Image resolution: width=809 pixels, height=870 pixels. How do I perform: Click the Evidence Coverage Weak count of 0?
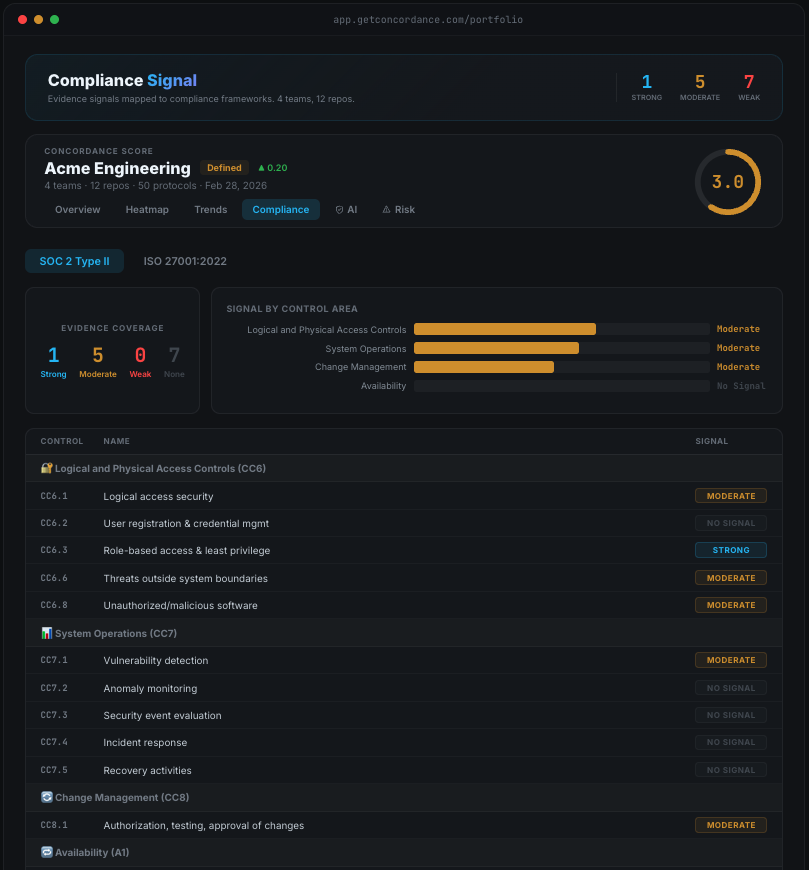point(140,355)
